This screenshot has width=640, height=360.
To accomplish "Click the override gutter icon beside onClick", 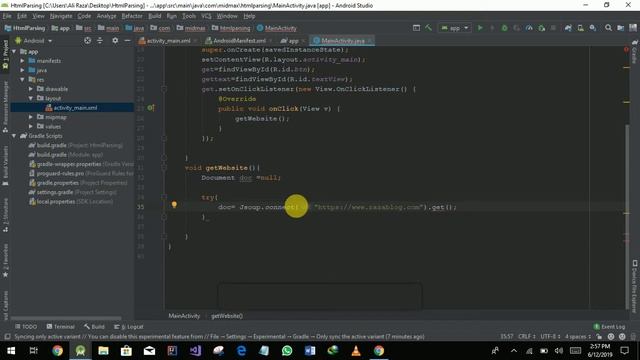I will coord(151,108).
